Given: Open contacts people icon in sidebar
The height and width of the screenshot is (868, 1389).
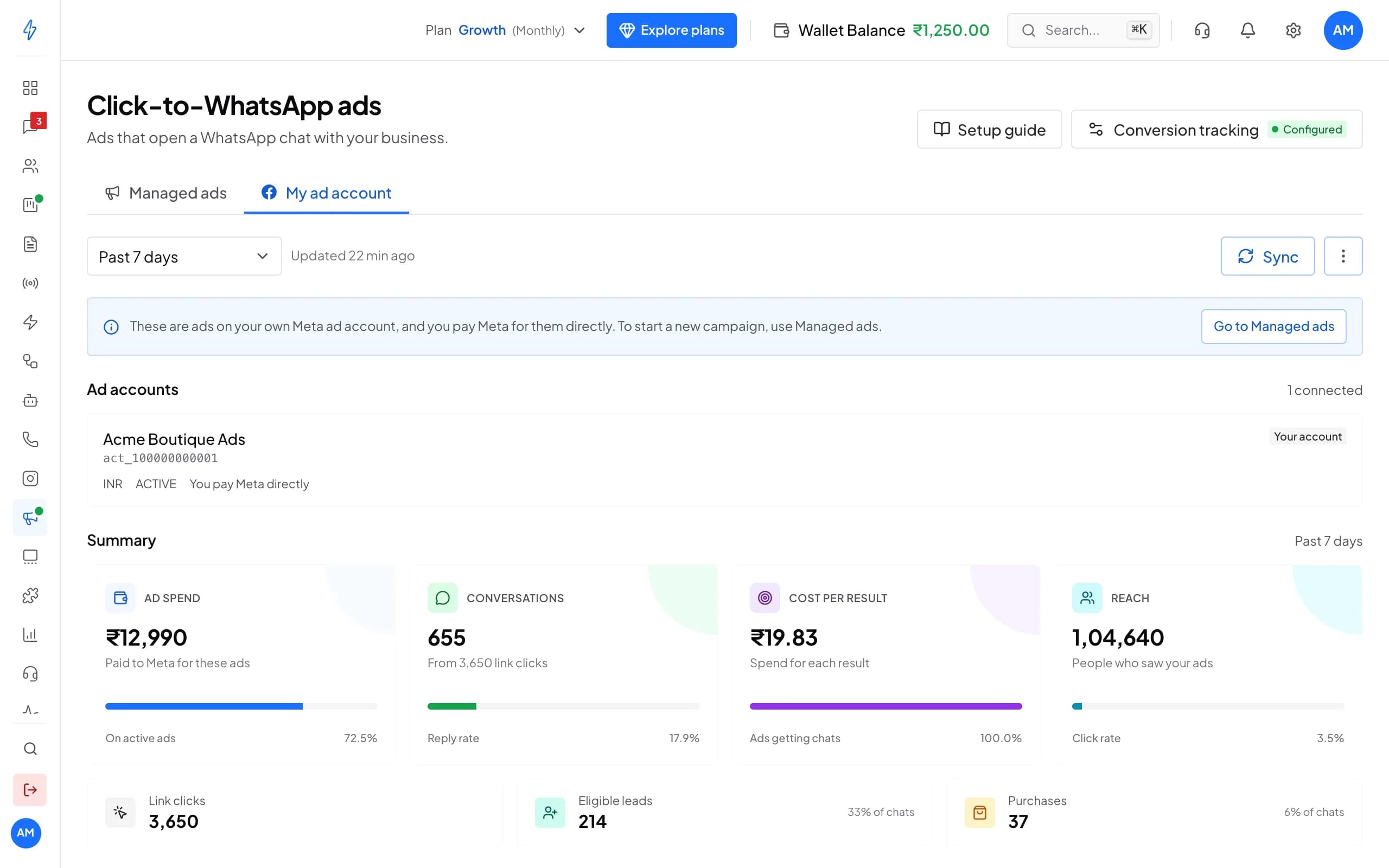Looking at the screenshot, I should pos(30,166).
